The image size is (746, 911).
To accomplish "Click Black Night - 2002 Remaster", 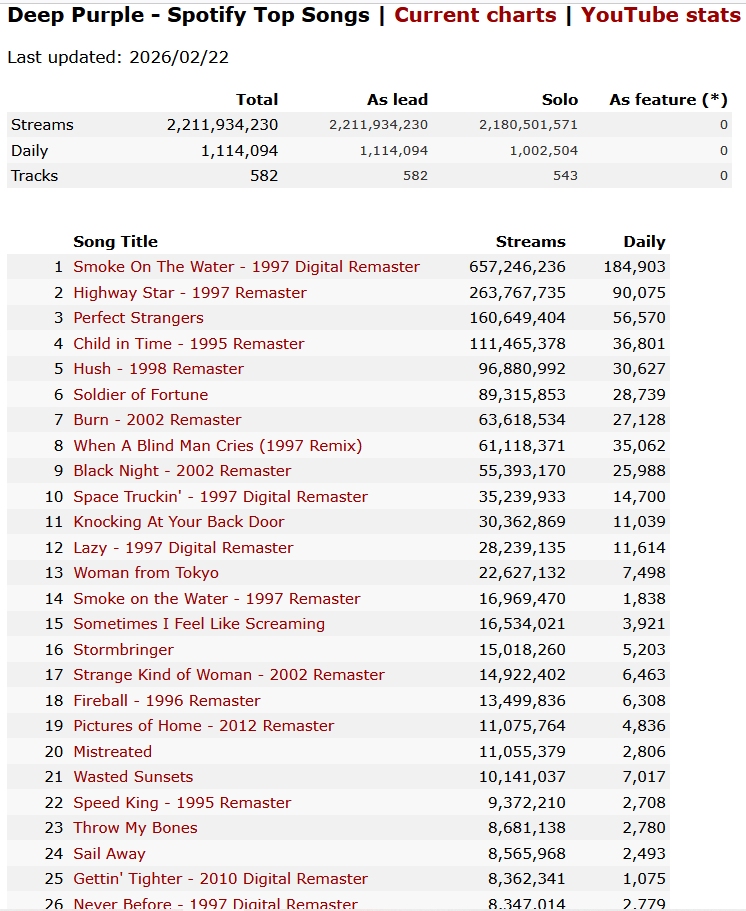I will point(182,471).
